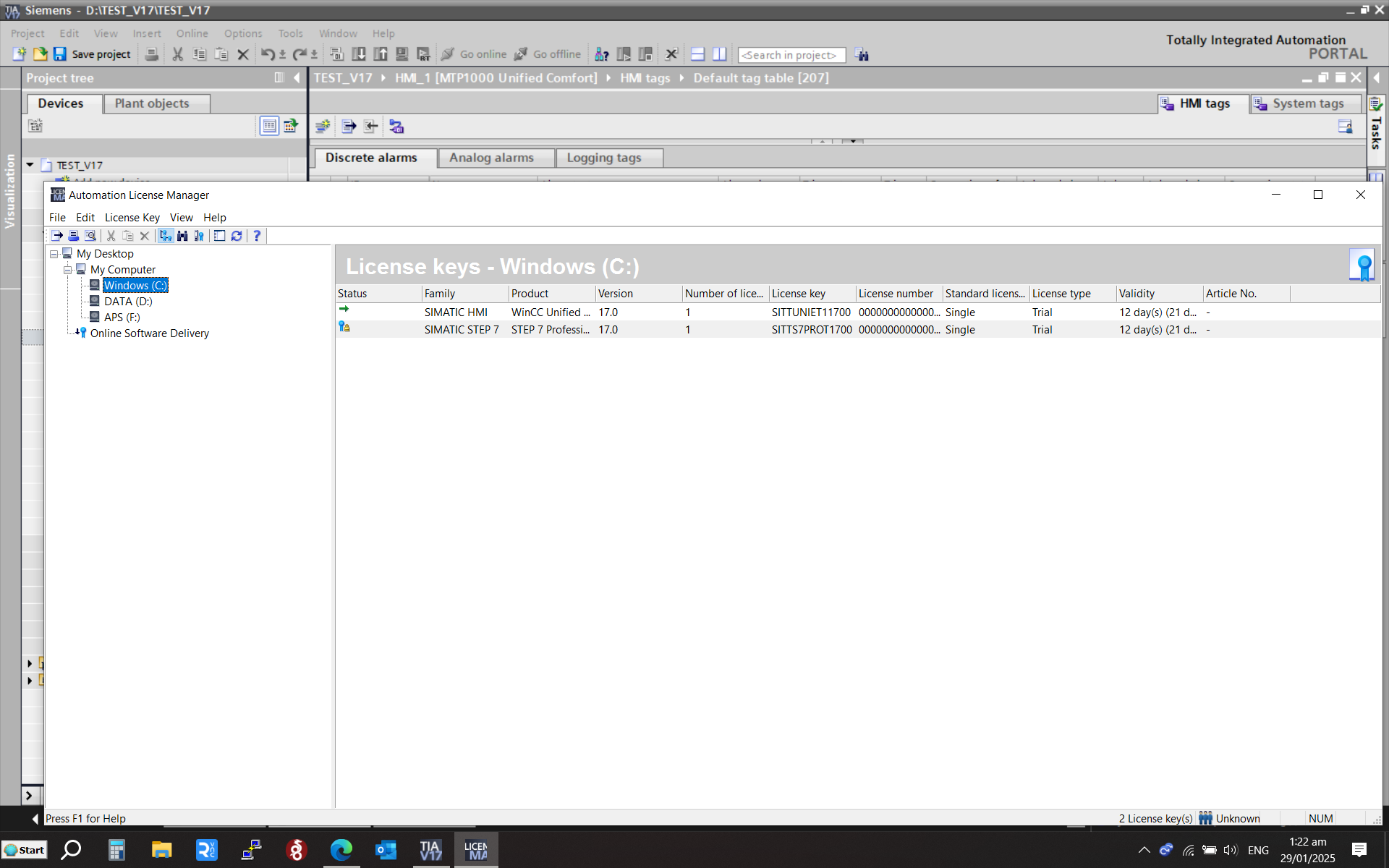Select the SIMATIC STEP 7 license row
Image resolution: width=1389 pixels, height=868 pixels.
[x=461, y=330]
